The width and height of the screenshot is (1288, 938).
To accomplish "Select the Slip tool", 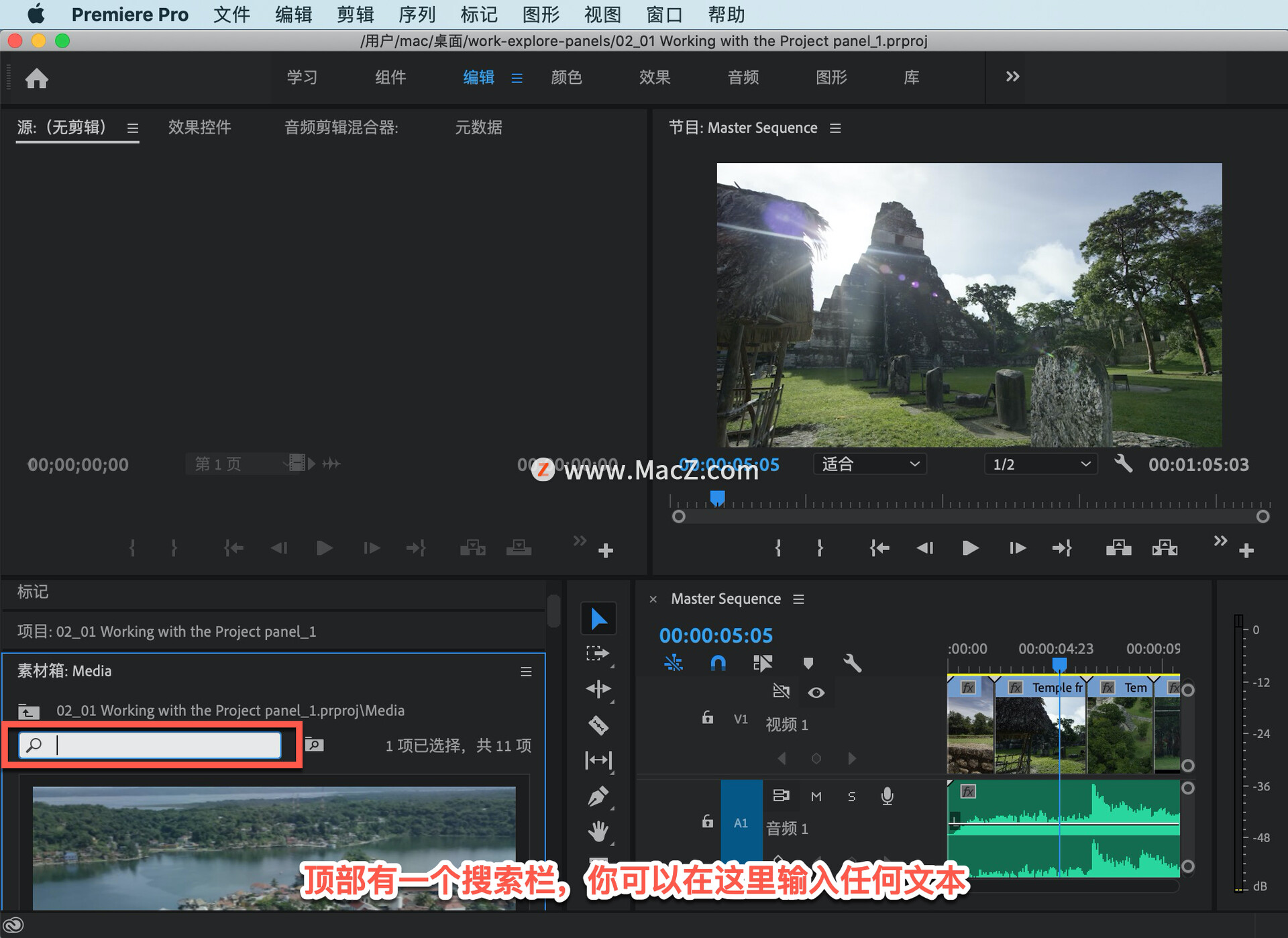I will tap(598, 760).
